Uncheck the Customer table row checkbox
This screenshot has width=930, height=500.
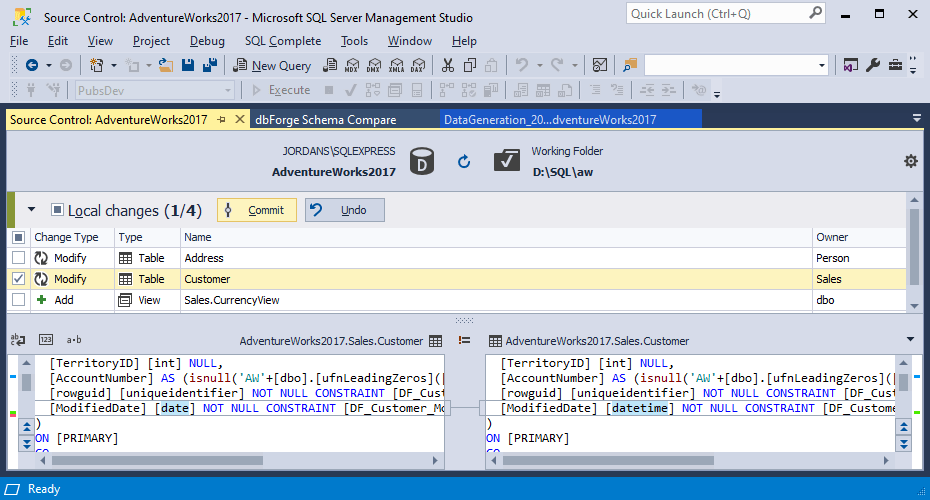coord(18,279)
